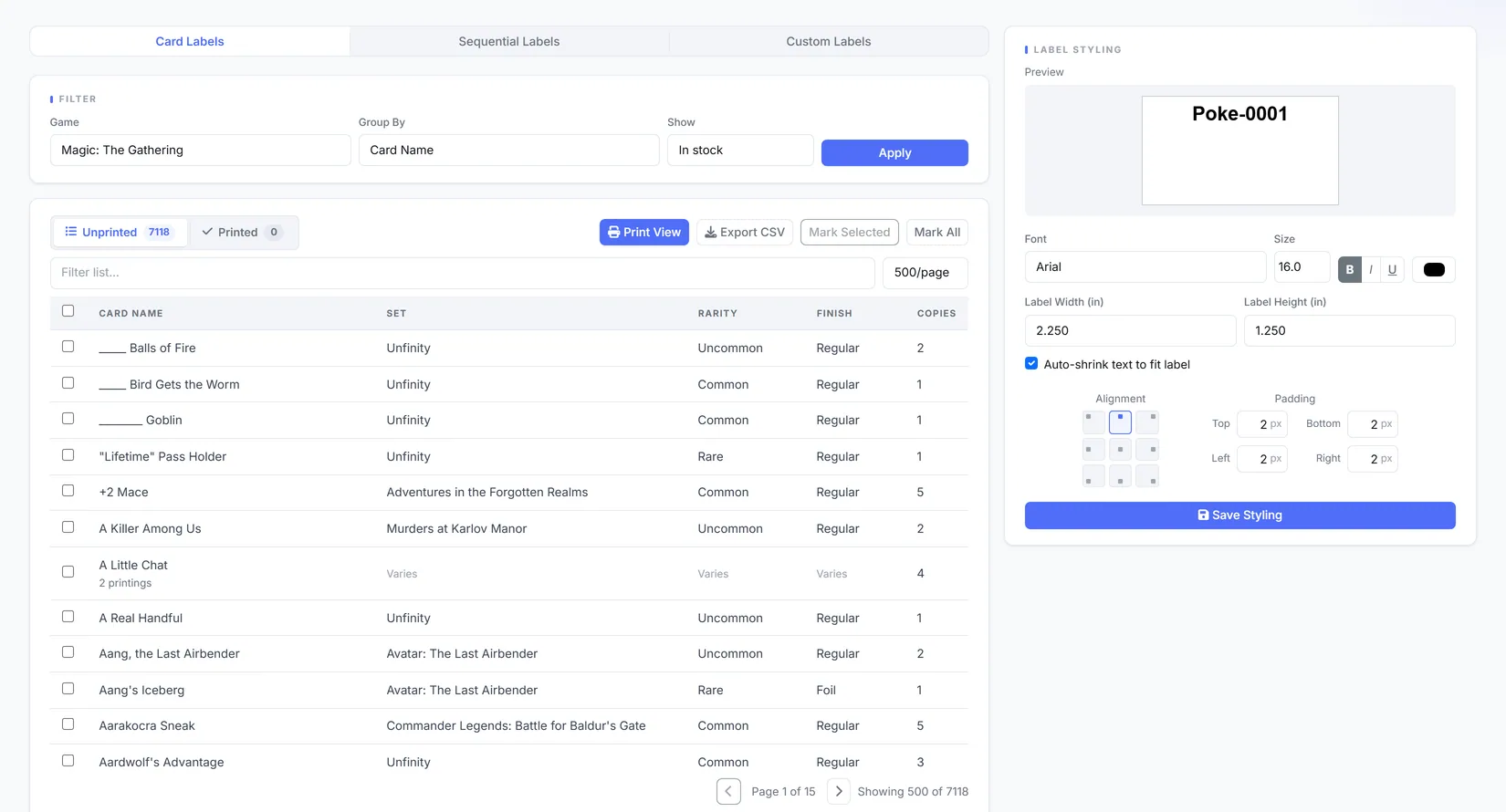Show the Unprinted list tab

click(120, 233)
